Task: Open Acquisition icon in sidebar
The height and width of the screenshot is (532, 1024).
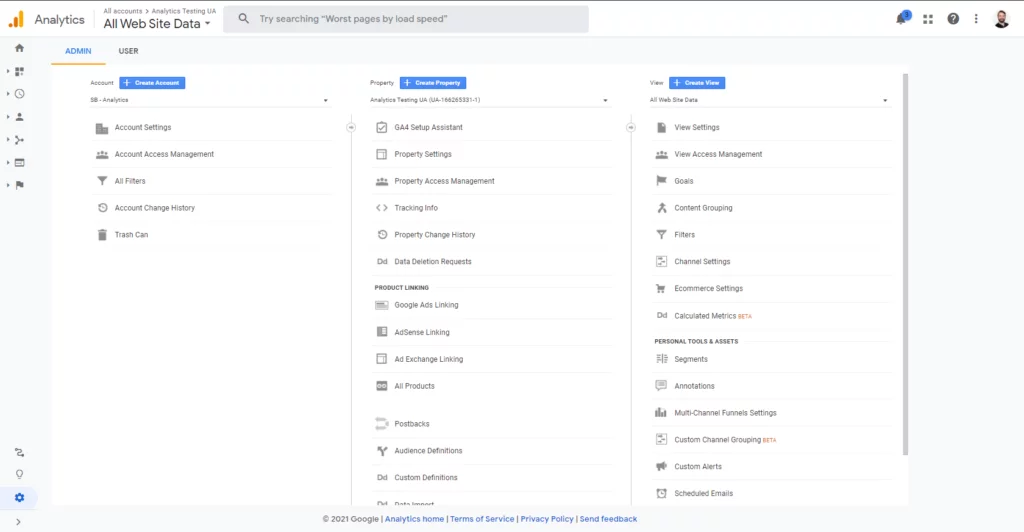Action: [20, 140]
